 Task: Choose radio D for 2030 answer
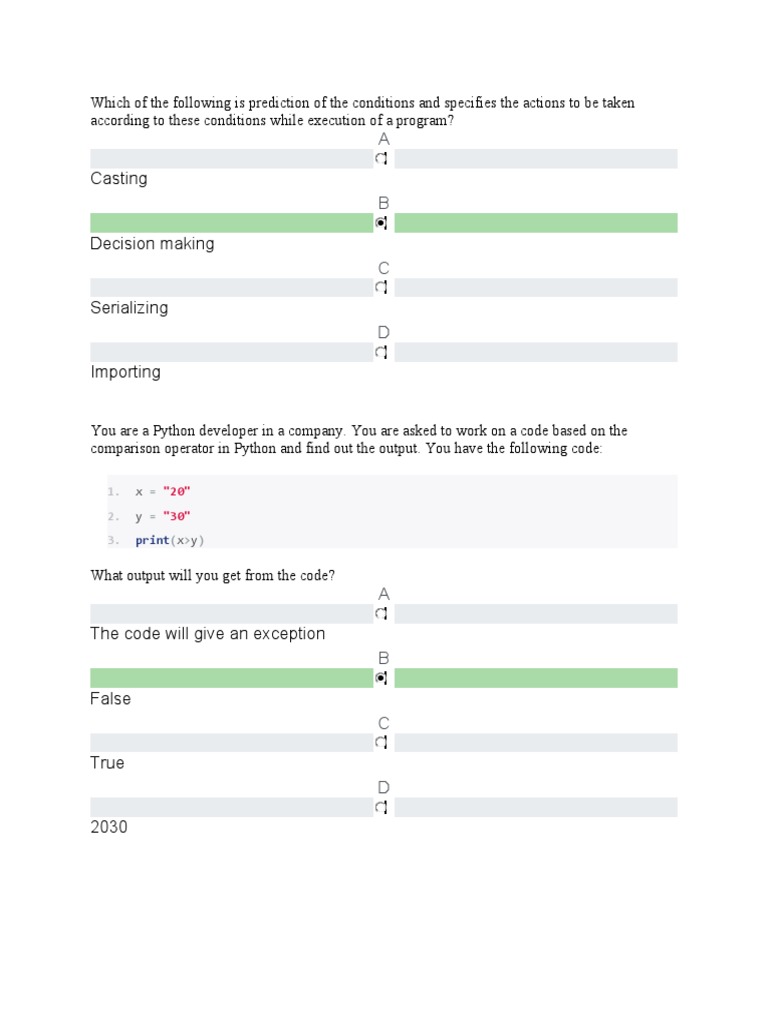click(381, 807)
